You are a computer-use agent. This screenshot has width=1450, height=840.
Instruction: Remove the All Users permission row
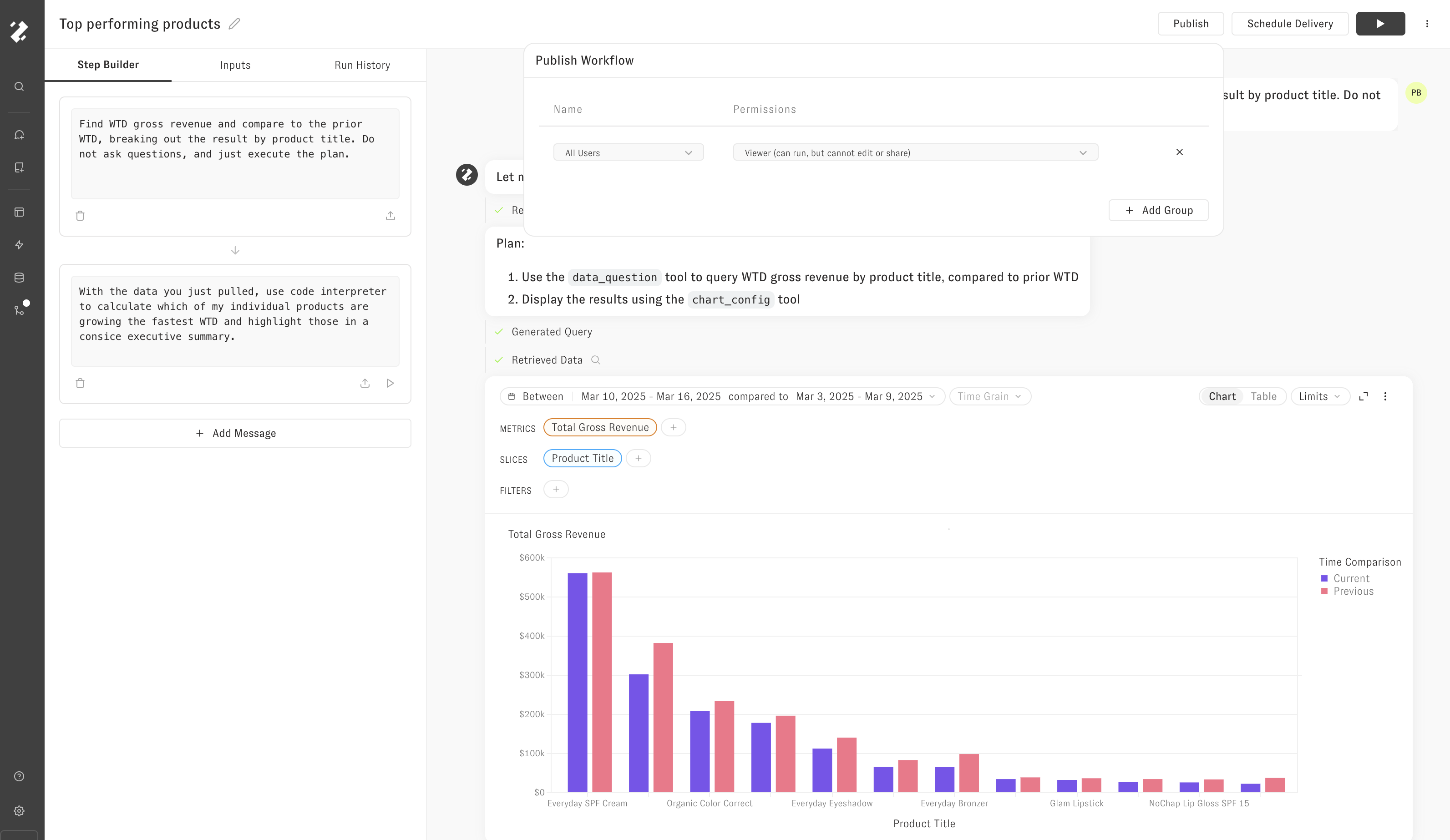(1180, 152)
